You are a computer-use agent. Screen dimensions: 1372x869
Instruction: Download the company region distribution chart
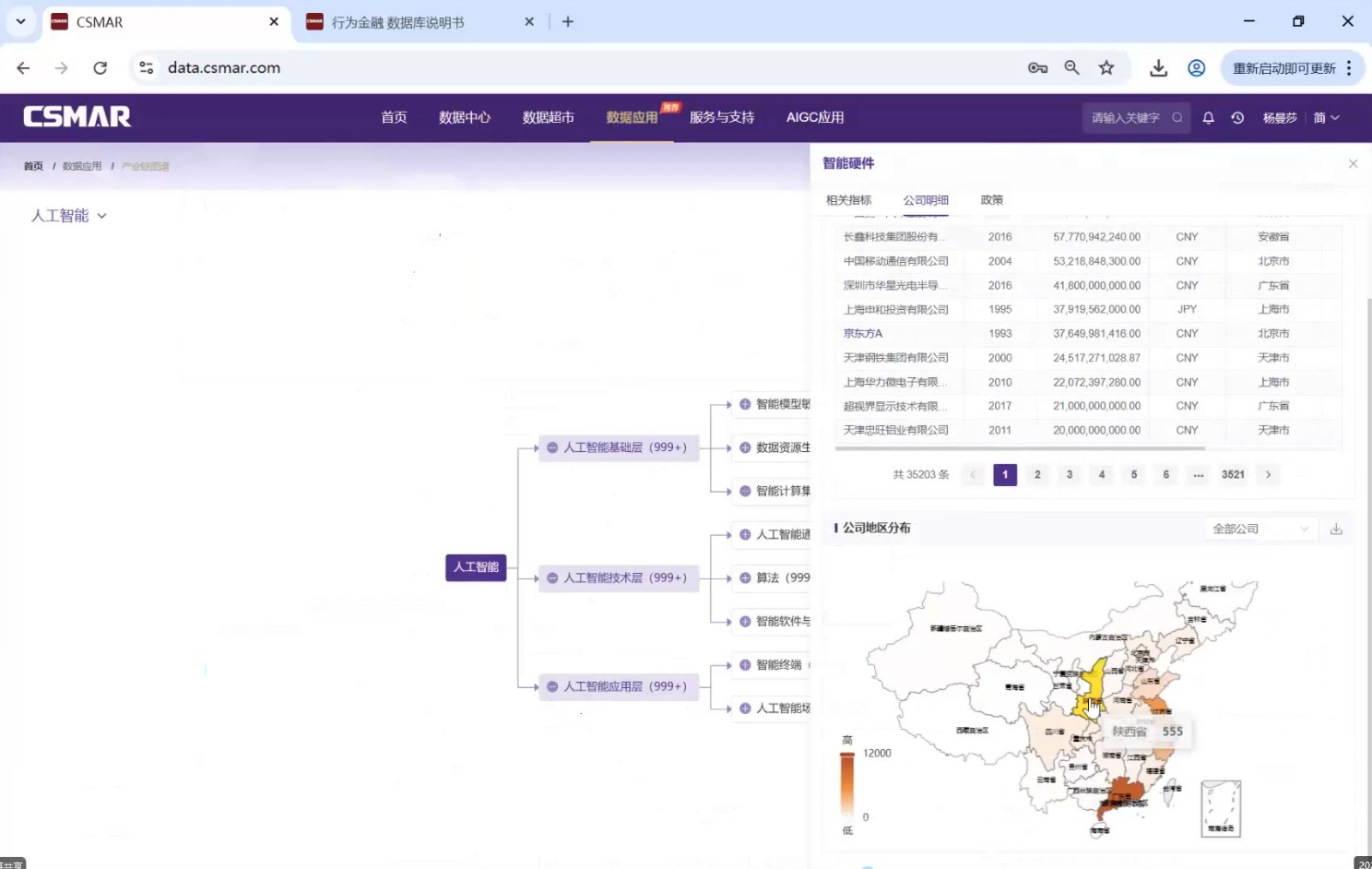pyautogui.click(x=1336, y=529)
